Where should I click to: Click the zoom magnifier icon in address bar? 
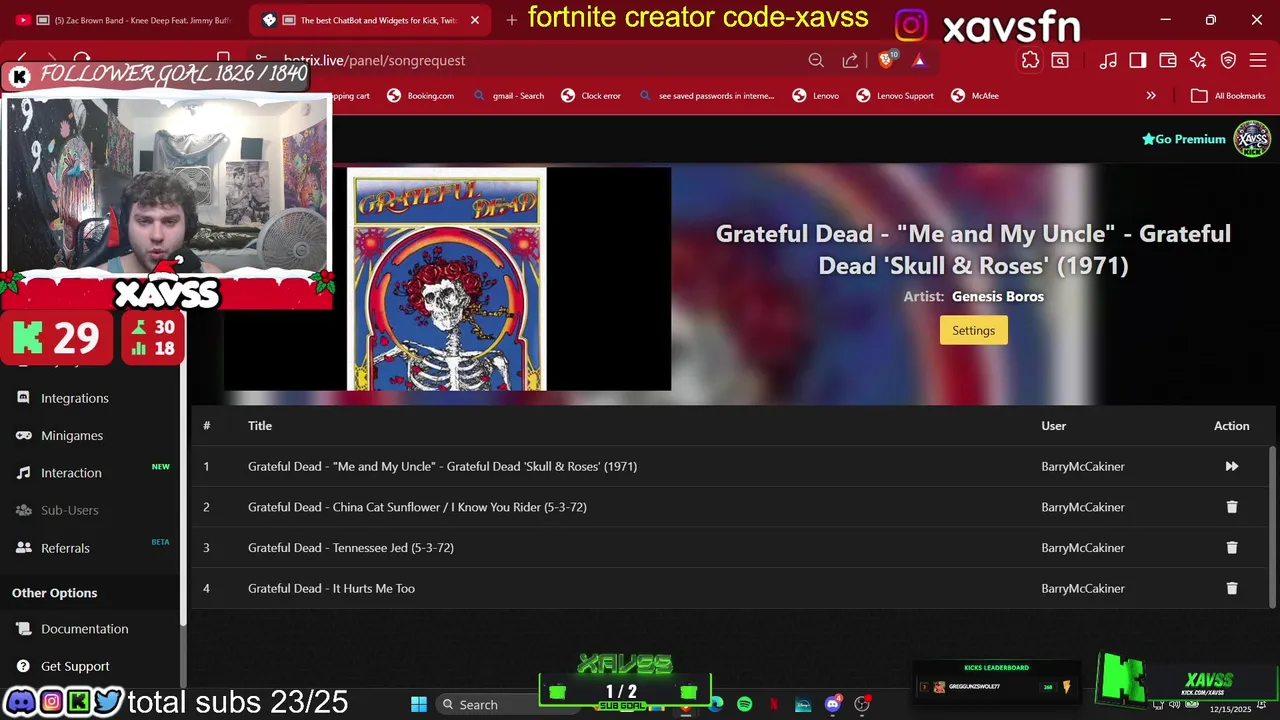(x=816, y=60)
